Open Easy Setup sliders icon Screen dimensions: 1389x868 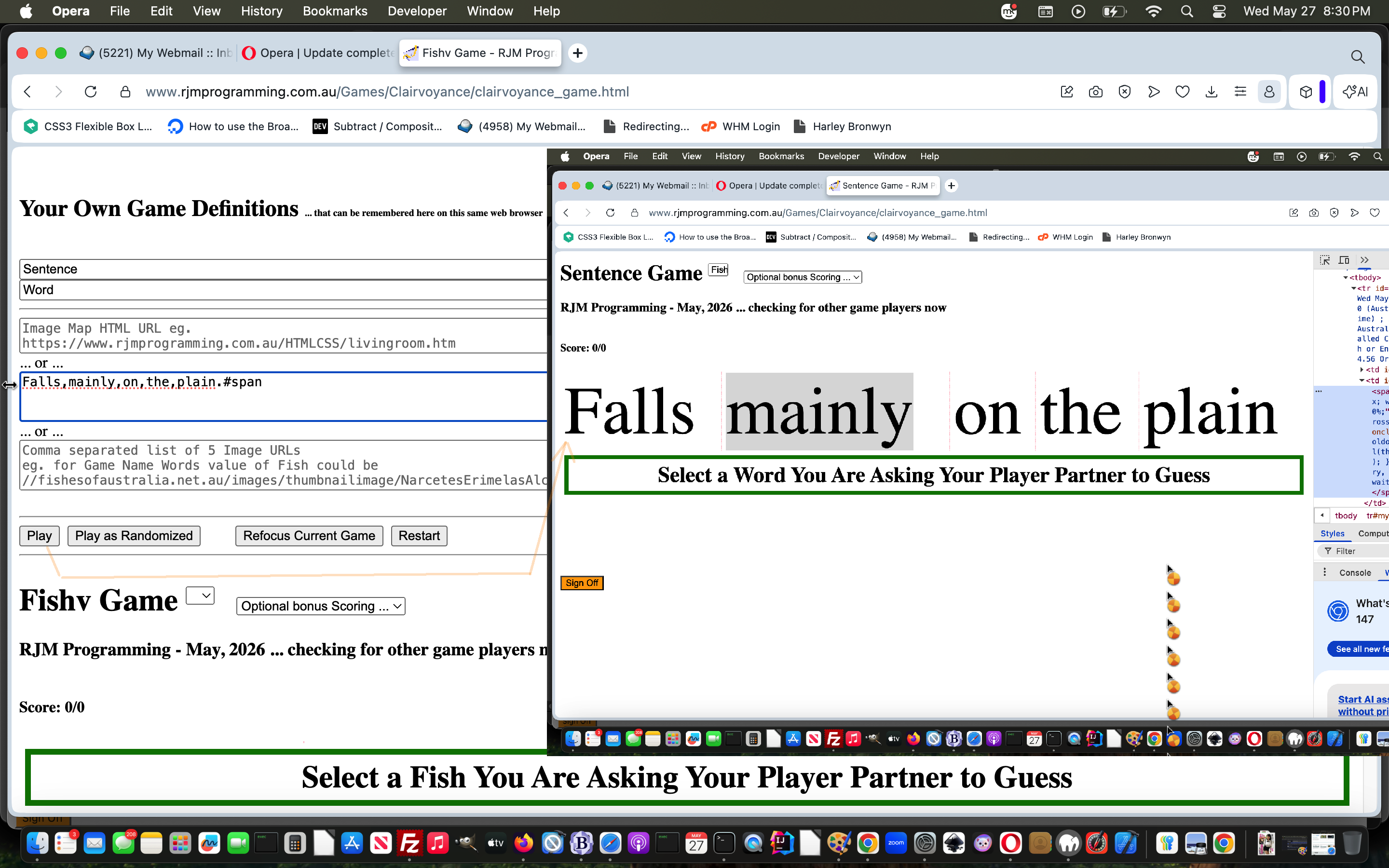(1240, 92)
